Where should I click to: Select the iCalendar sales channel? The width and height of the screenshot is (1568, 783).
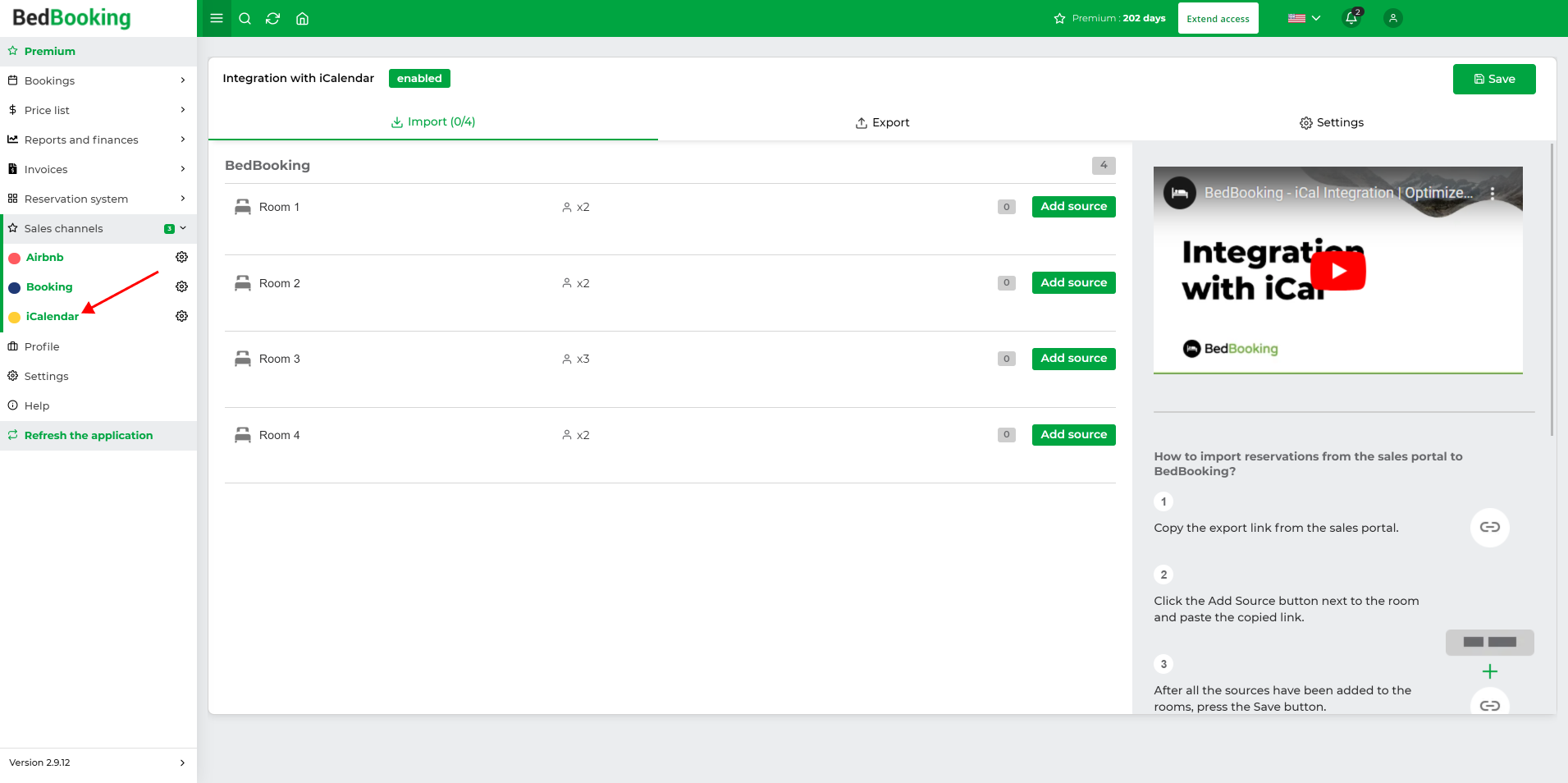(52, 316)
